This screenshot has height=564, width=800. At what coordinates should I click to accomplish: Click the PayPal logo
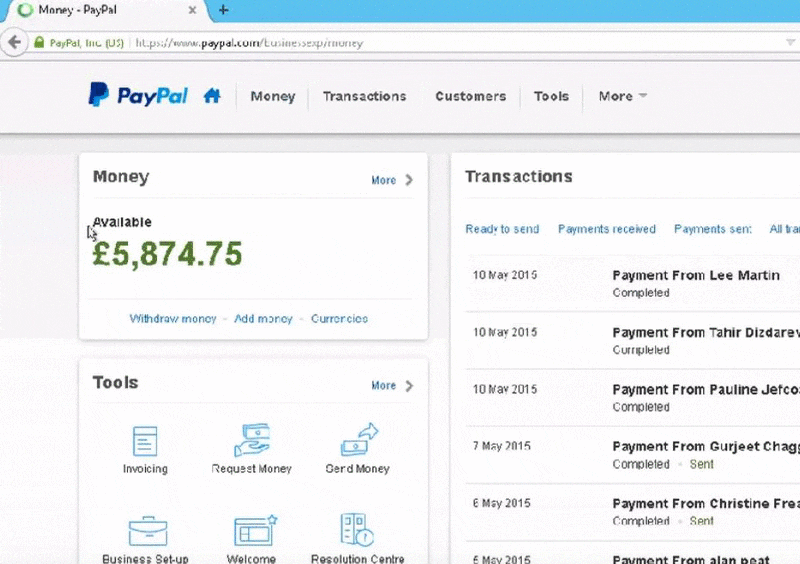[138, 96]
